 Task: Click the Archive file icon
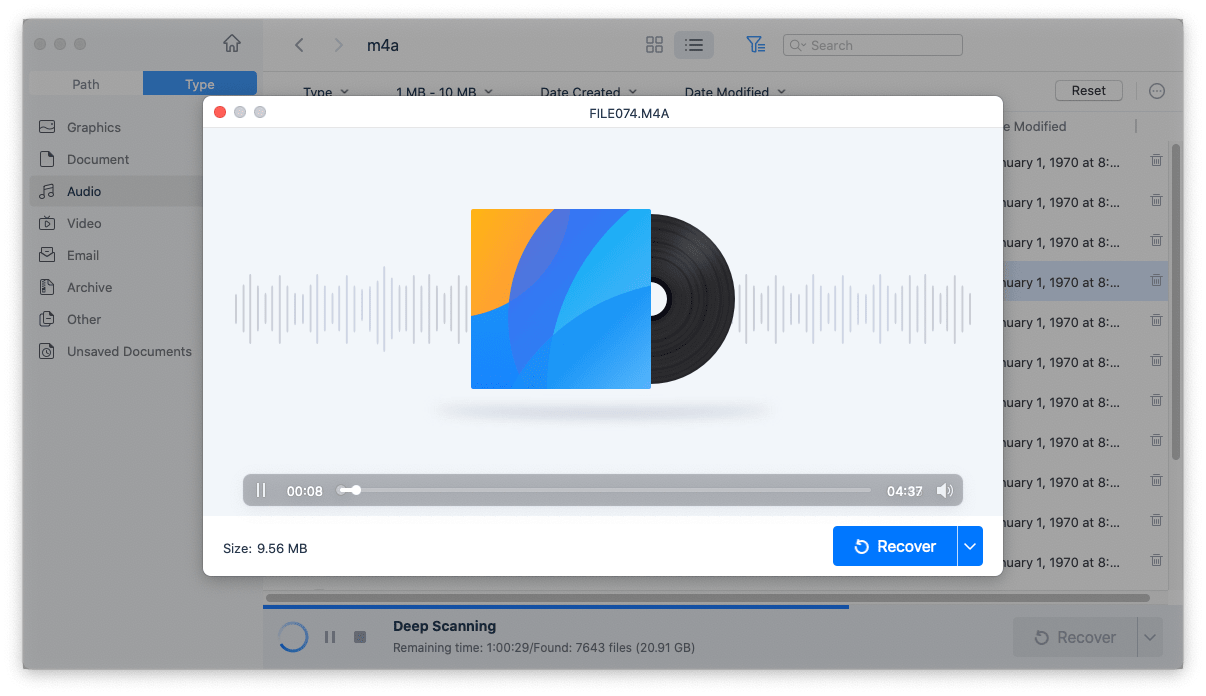coord(47,287)
